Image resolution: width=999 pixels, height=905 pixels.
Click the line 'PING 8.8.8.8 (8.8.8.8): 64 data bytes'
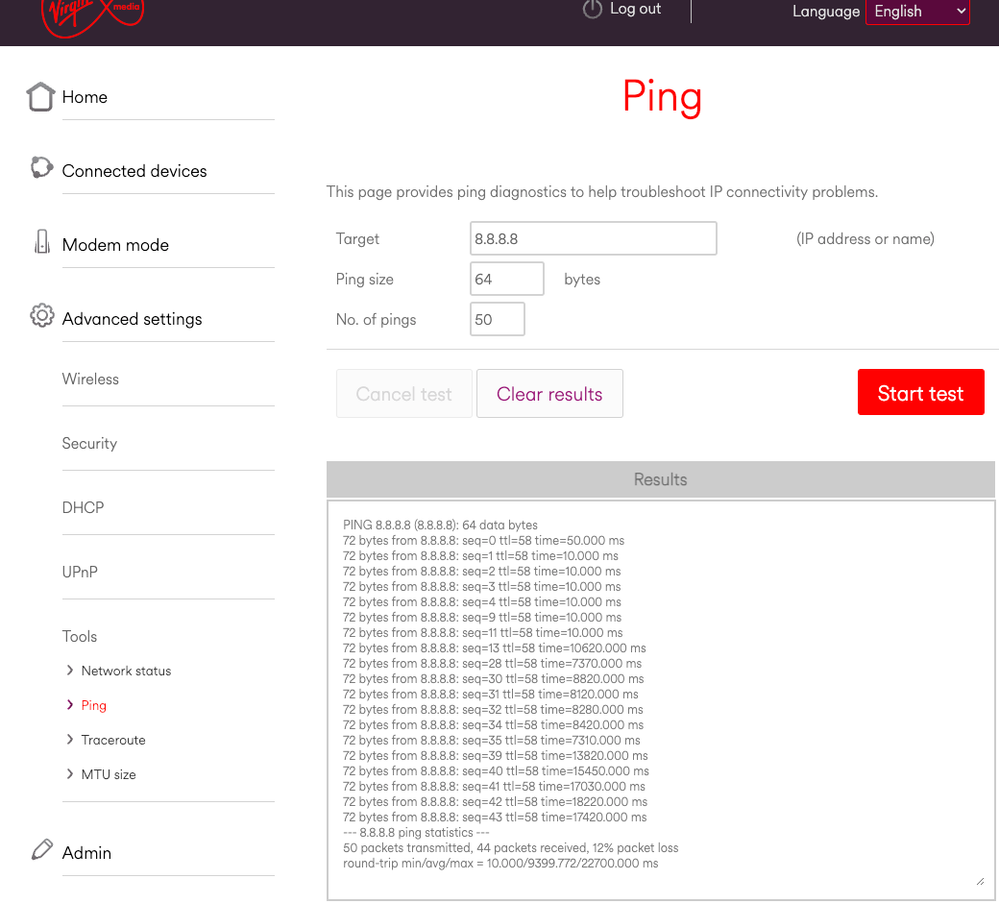(440, 525)
